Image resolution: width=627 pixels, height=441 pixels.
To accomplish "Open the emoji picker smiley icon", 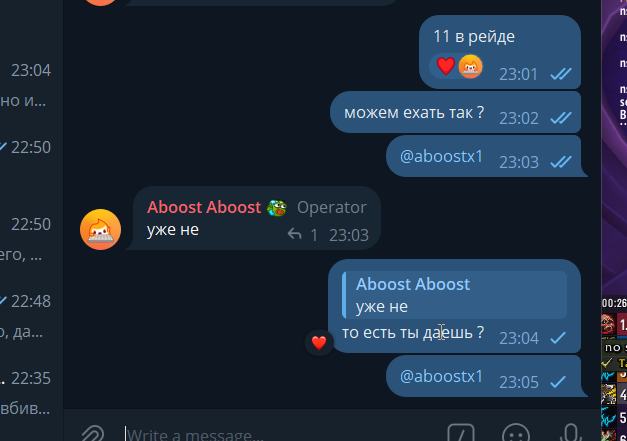I will 516,433.
